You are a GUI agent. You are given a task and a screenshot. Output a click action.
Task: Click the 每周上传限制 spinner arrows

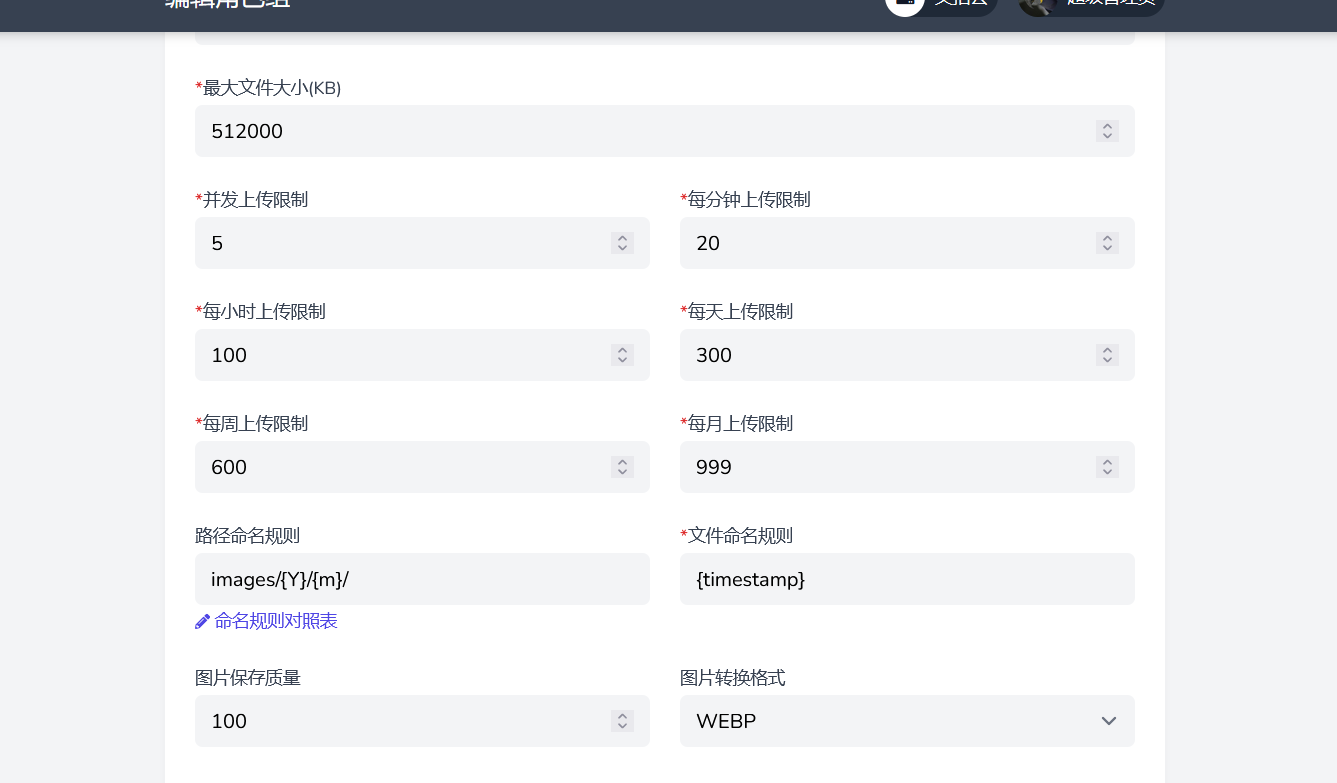[622, 467]
